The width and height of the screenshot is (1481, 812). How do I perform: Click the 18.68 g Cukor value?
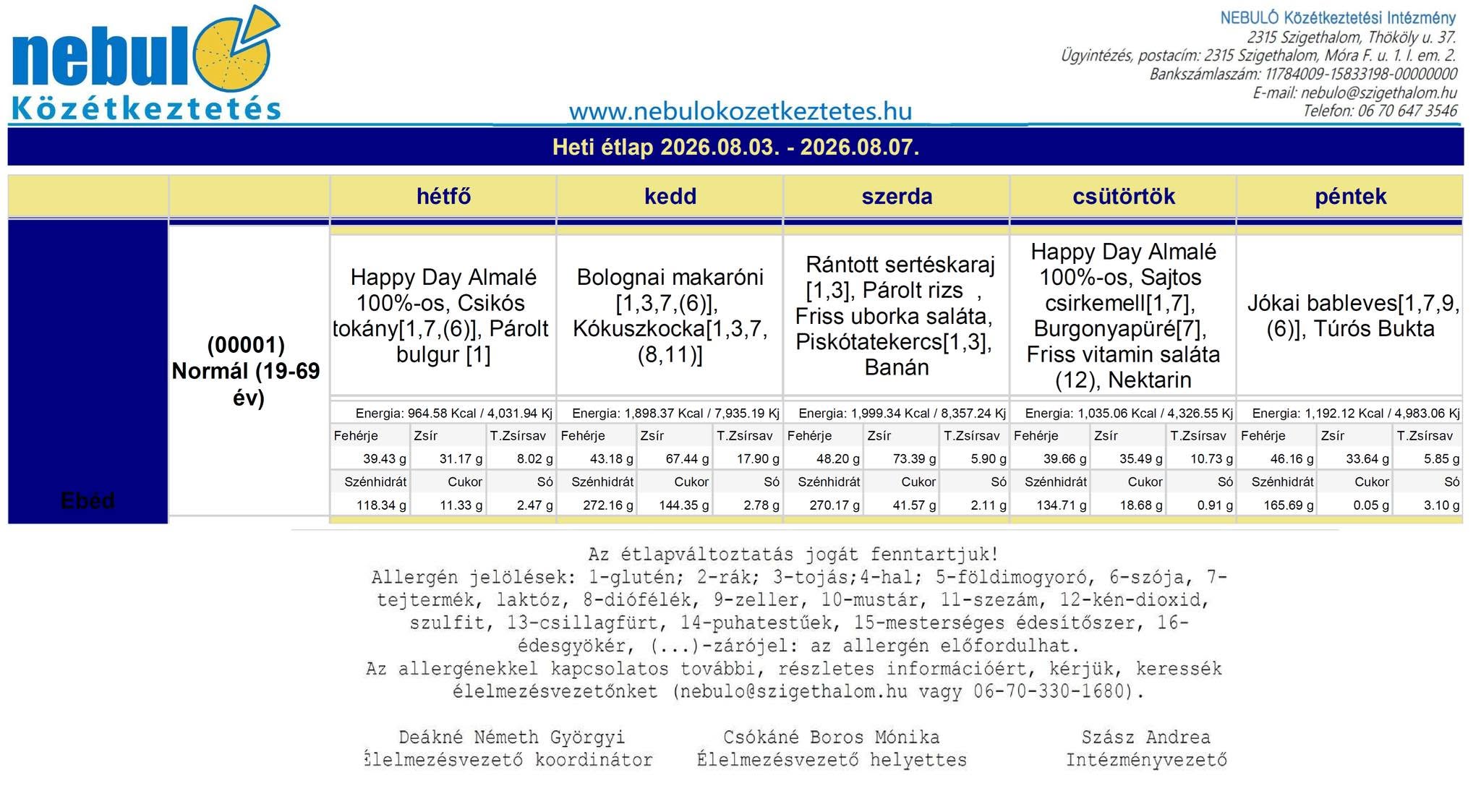pyautogui.click(x=1140, y=505)
